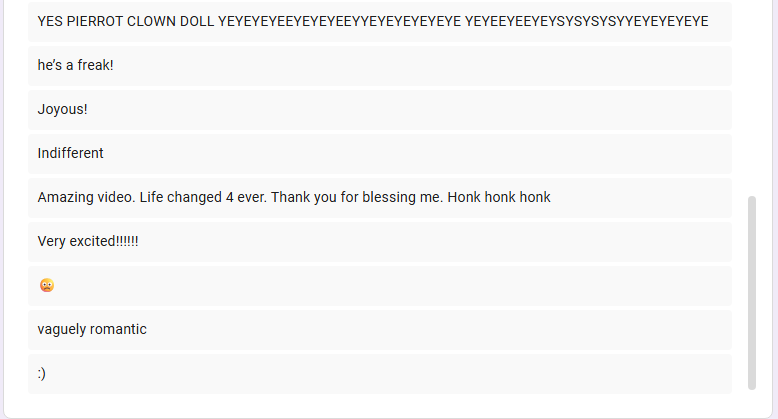778x419 pixels.
Task: Click the "Amazing video." sentence
Action: click(x=86, y=197)
